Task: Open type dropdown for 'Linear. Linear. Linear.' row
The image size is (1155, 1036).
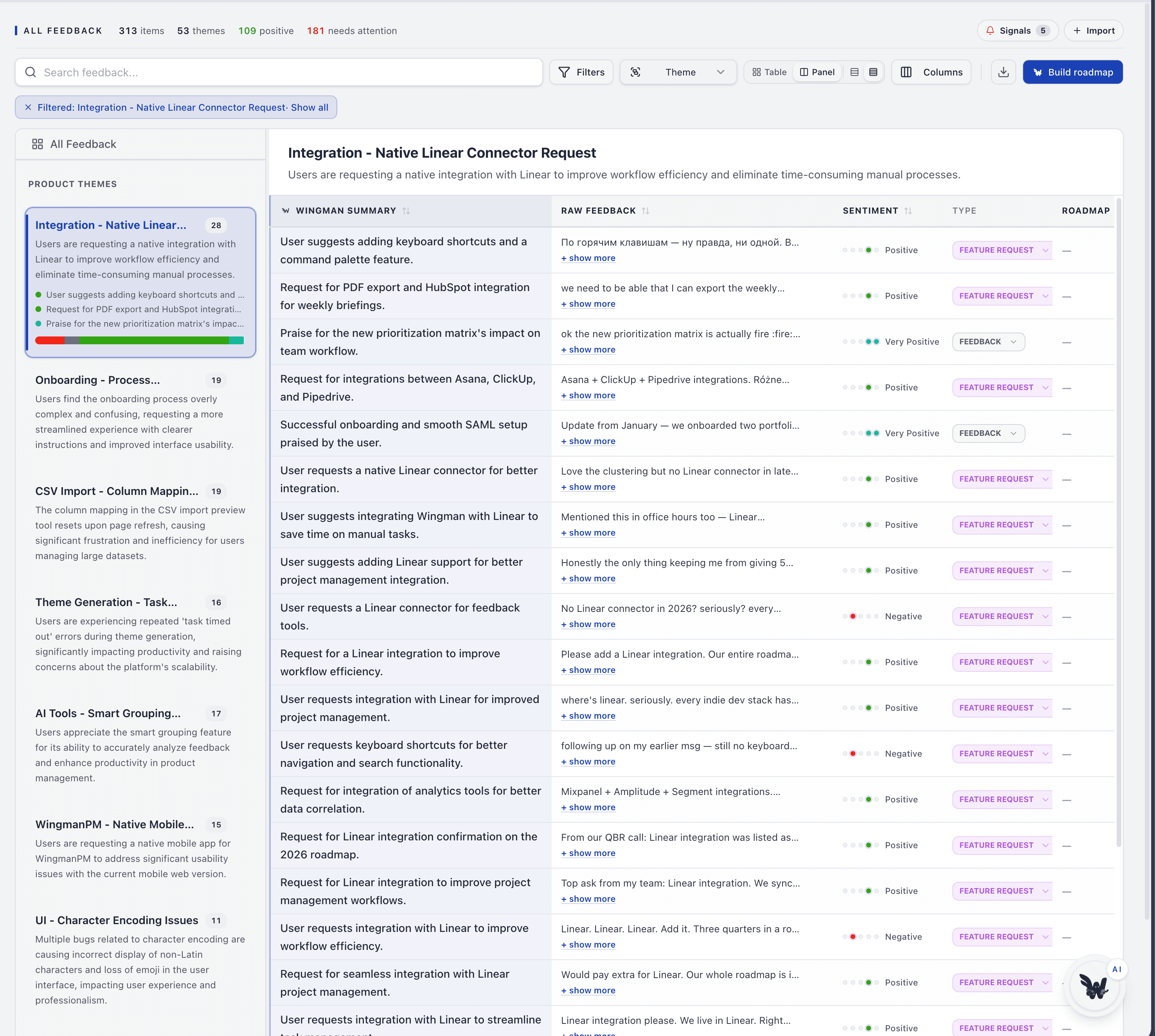Action: (1002, 937)
